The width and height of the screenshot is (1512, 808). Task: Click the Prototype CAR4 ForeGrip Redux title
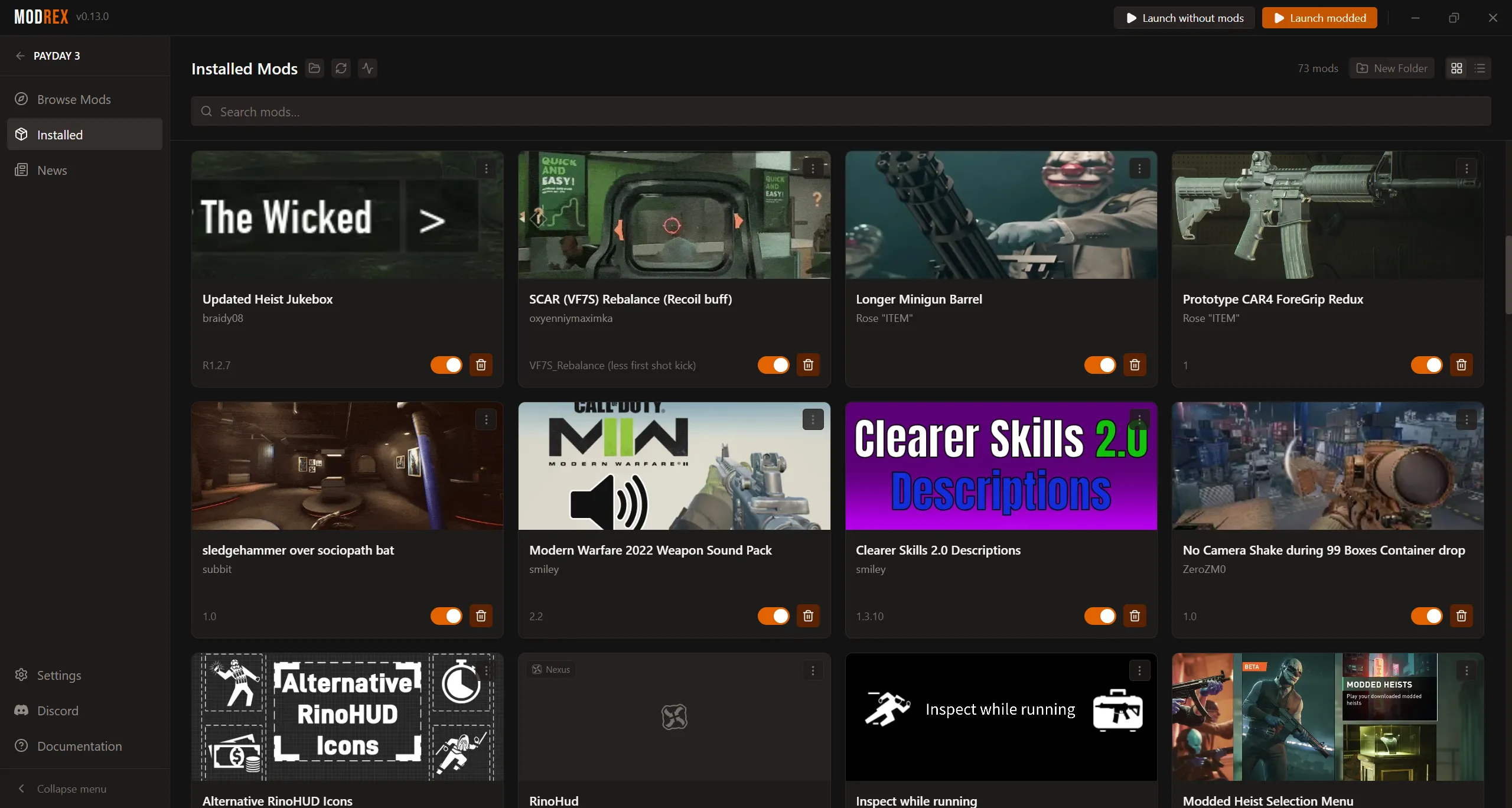tap(1273, 299)
